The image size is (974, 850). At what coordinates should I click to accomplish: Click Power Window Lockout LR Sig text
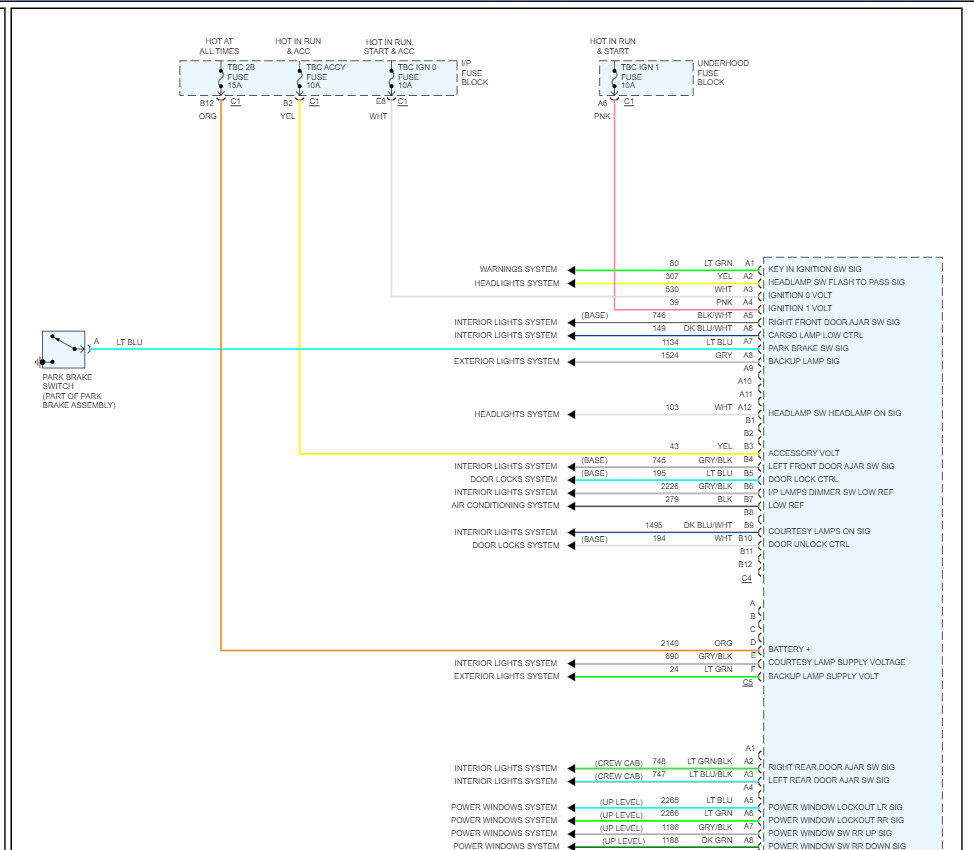pyautogui.click(x=835, y=807)
